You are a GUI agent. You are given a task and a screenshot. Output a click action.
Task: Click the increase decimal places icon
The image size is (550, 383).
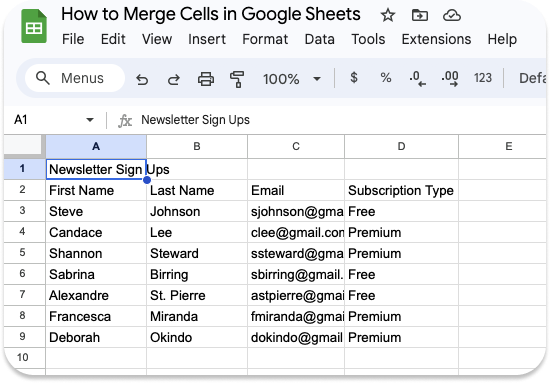450,79
